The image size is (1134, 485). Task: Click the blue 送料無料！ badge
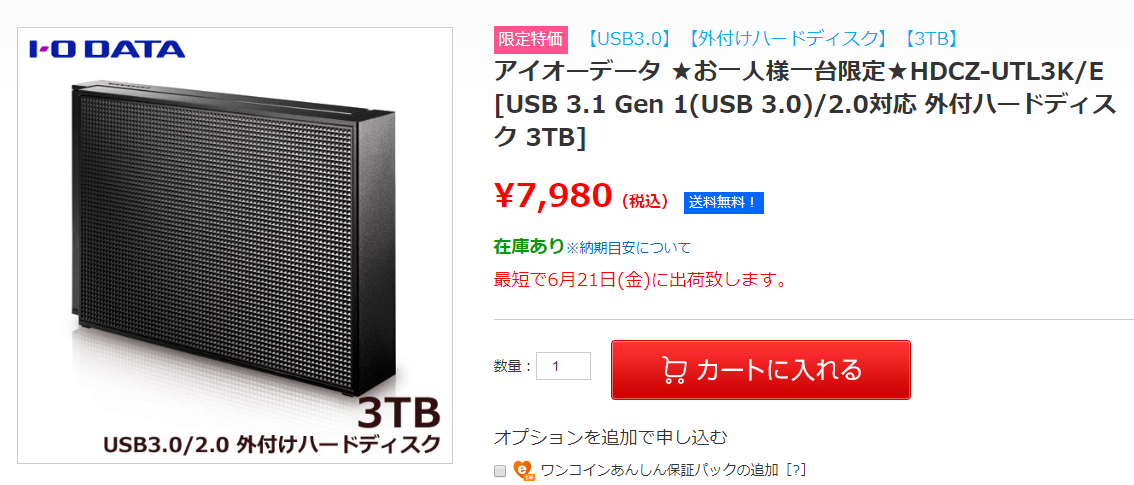tap(724, 203)
